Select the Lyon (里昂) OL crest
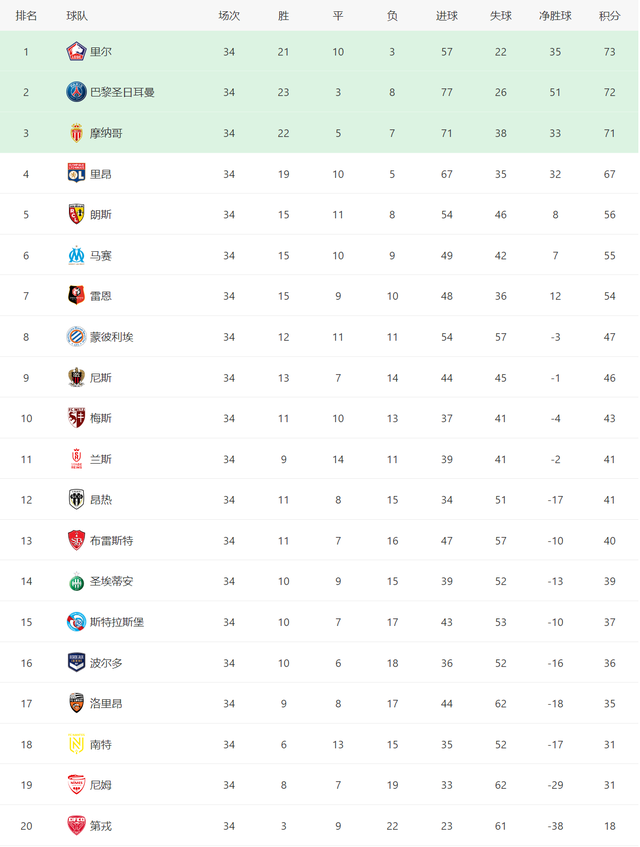 pos(76,174)
